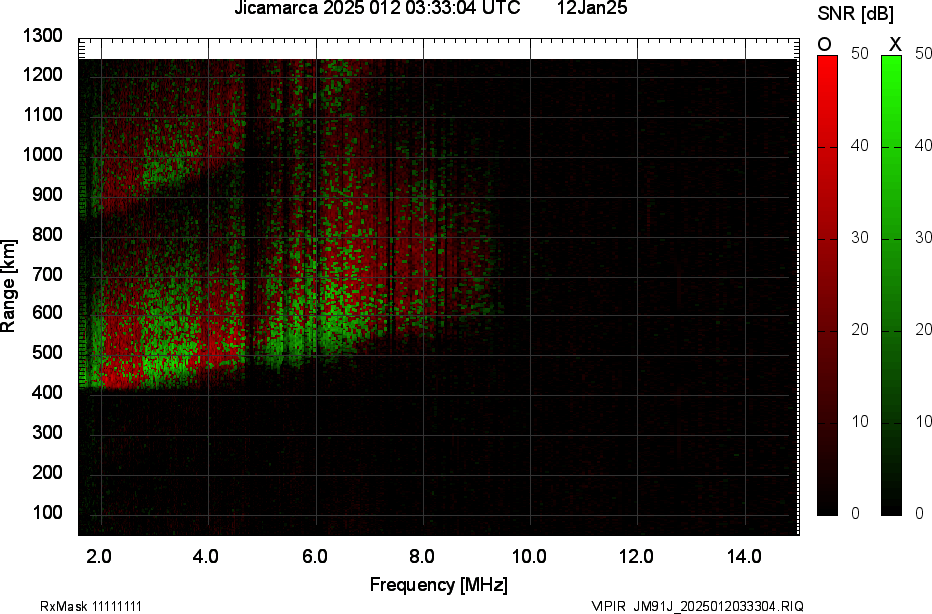Click the "100" range tick label
The image size is (932, 614).
(x=47, y=512)
